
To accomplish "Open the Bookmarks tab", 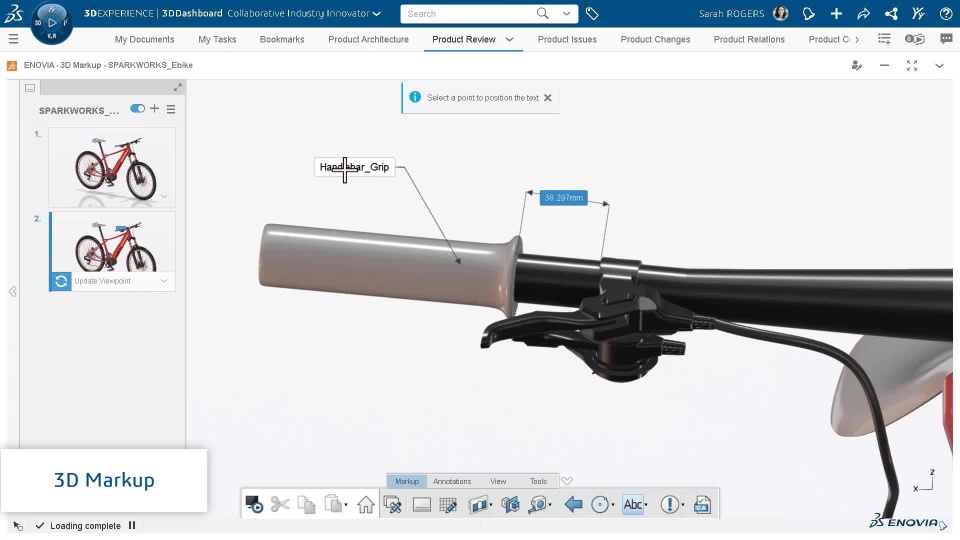I will tap(282, 39).
